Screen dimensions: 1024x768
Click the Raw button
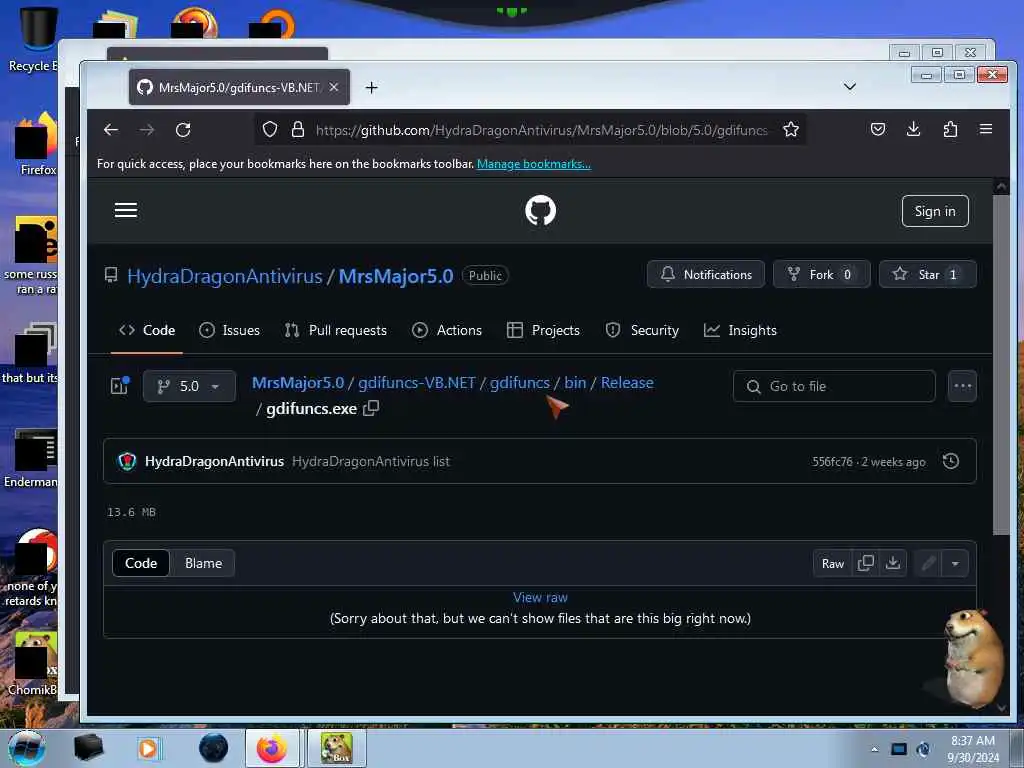pyautogui.click(x=833, y=563)
